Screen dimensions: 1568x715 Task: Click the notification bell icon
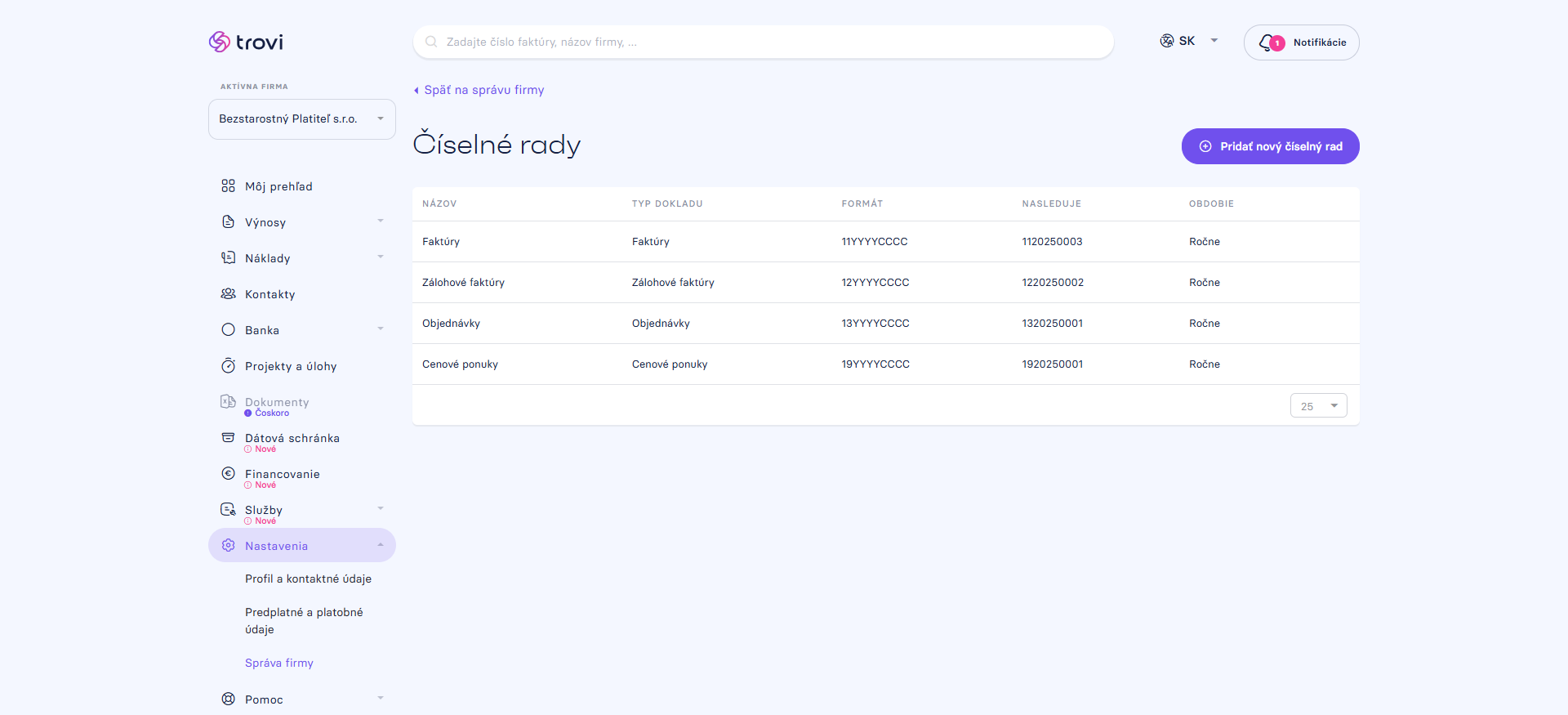click(1267, 42)
